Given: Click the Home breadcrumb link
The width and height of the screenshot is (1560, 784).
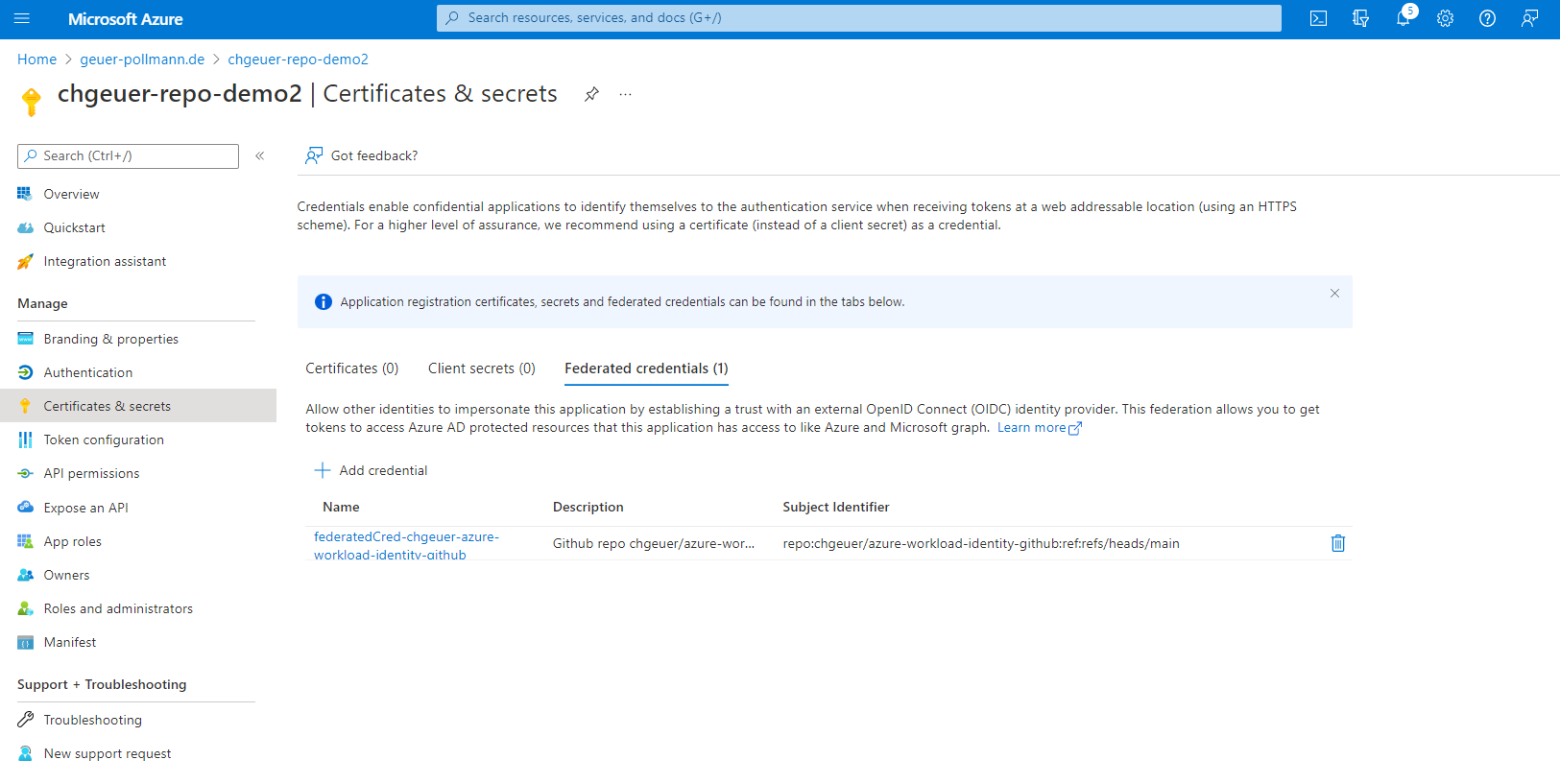Looking at the screenshot, I should point(36,59).
